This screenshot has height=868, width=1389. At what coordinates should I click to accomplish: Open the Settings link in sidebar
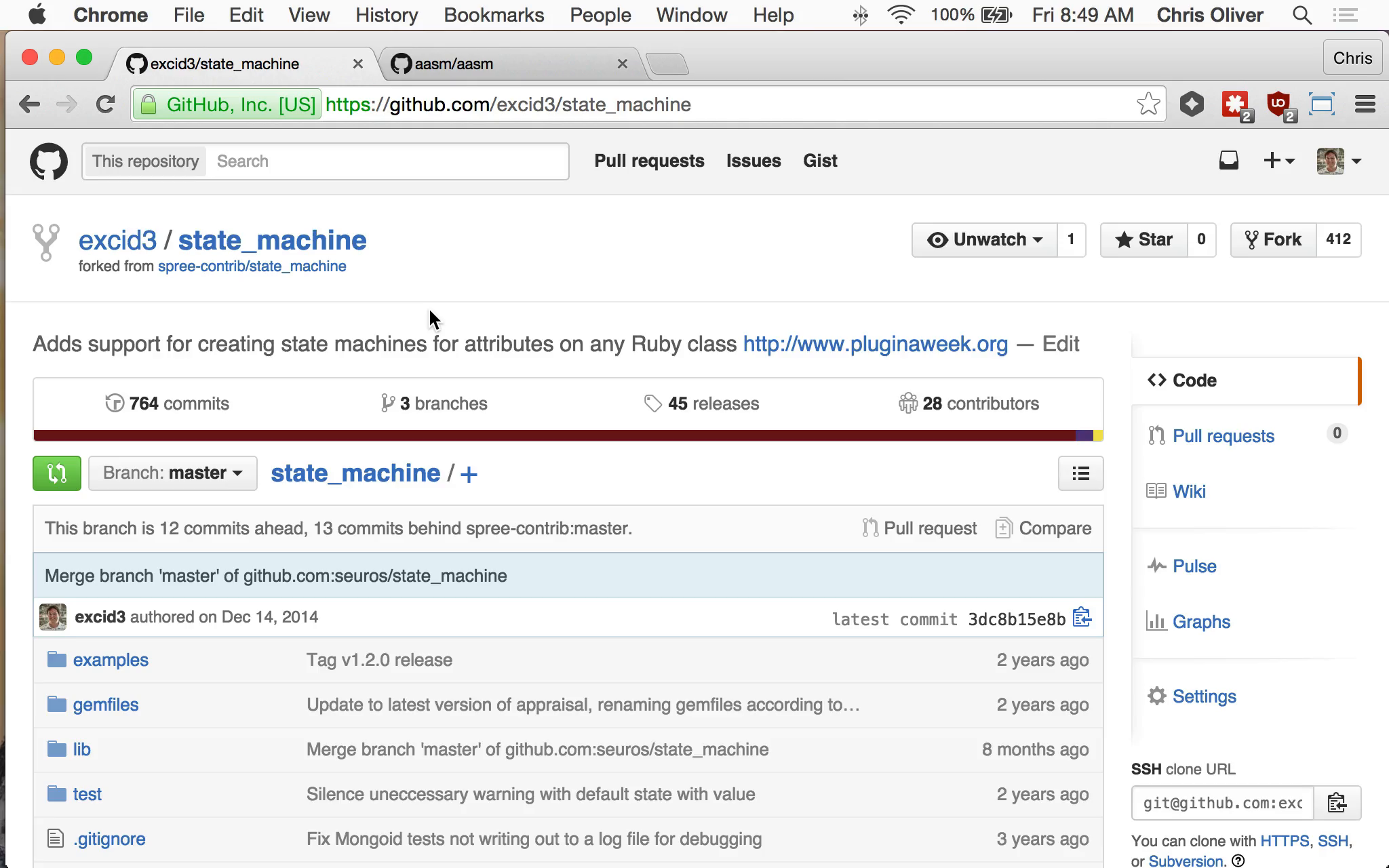1204,696
